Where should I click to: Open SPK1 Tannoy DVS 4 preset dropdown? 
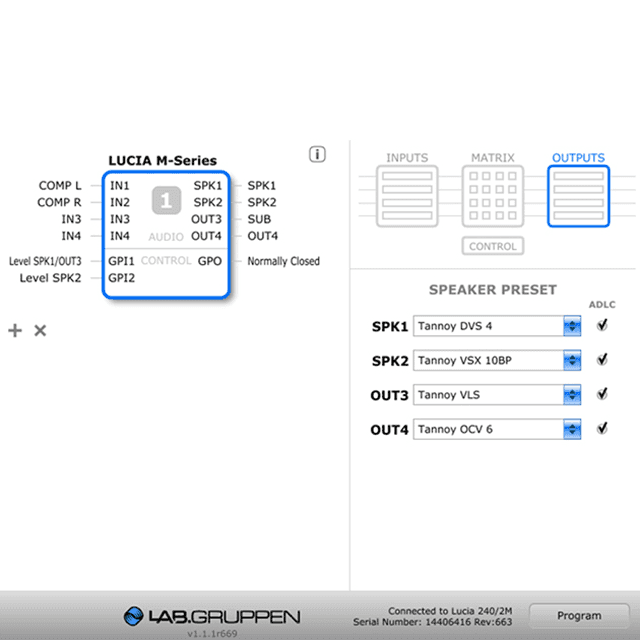click(x=571, y=326)
